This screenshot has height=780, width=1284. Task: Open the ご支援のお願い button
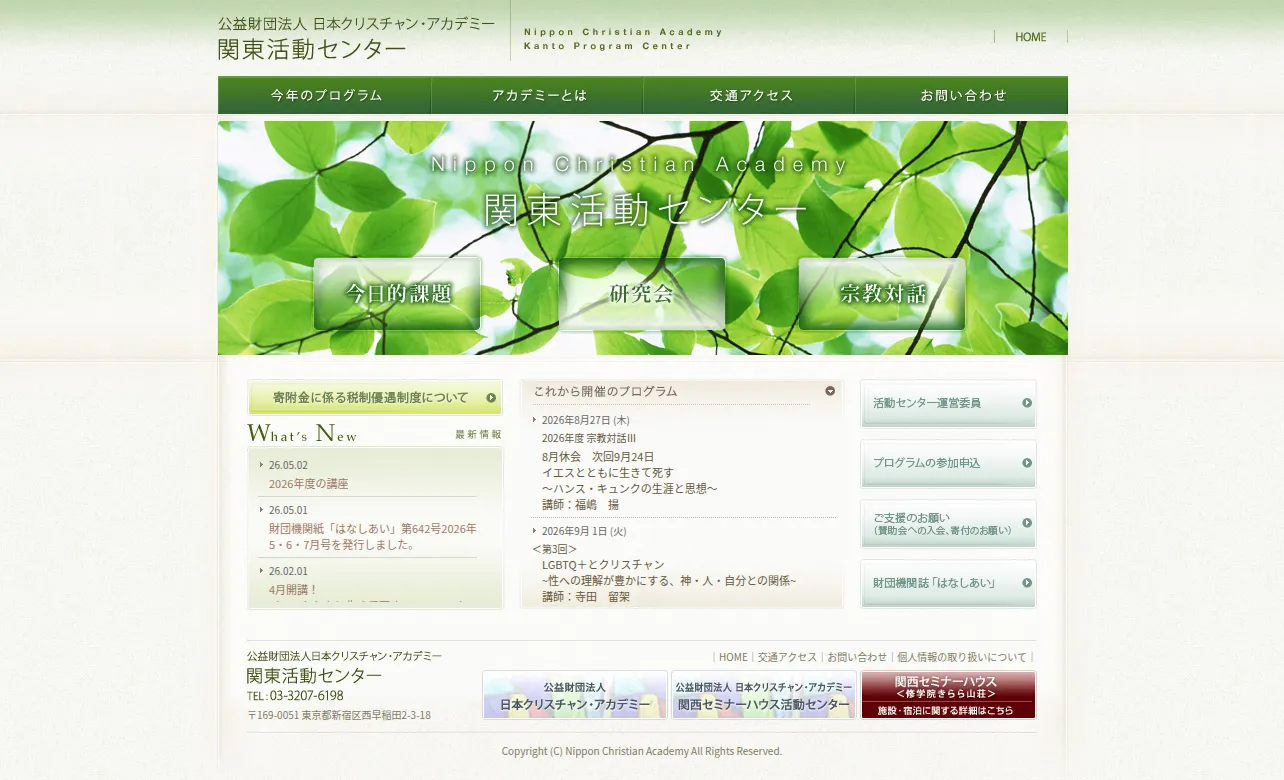coord(948,523)
